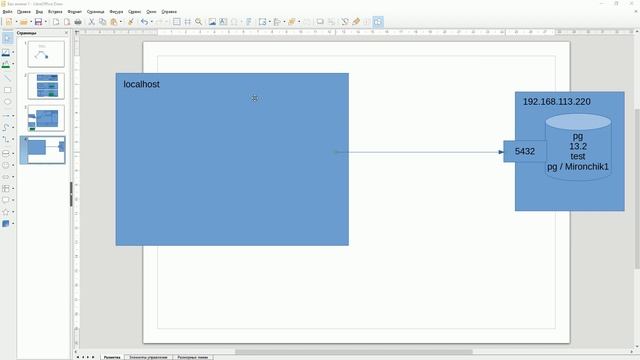Pick the Basic Shapes tool

(x=6, y=153)
